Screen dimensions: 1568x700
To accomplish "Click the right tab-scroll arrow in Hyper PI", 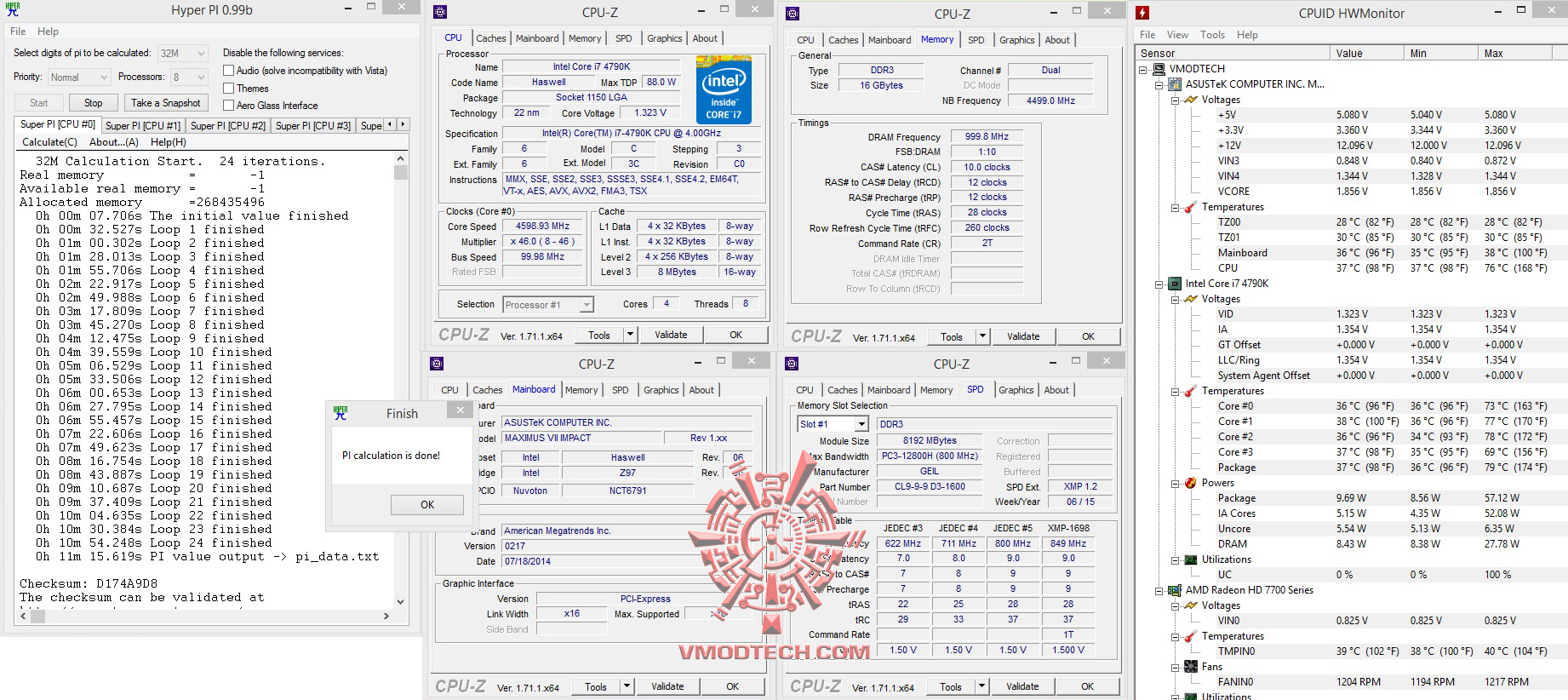I will pos(403,124).
